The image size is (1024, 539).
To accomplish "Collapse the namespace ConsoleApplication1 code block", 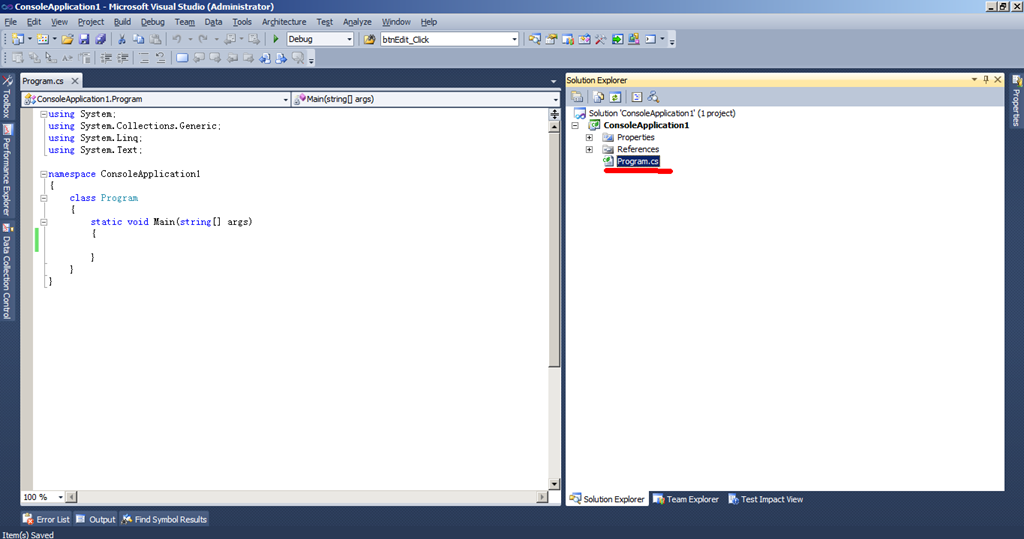I will coord(42,174).
